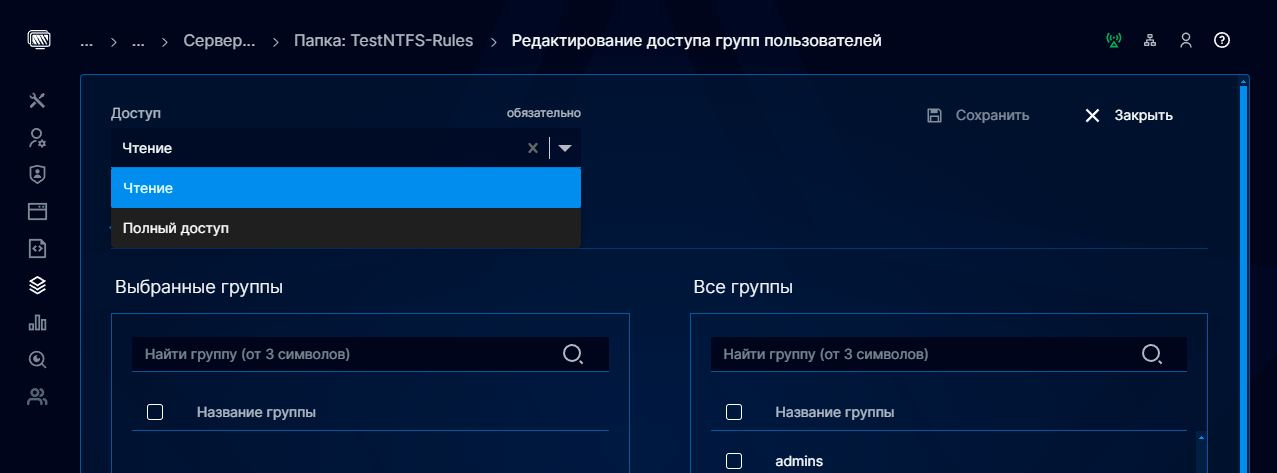Go to the Сервер... breadcrumb

click(219, 41)
